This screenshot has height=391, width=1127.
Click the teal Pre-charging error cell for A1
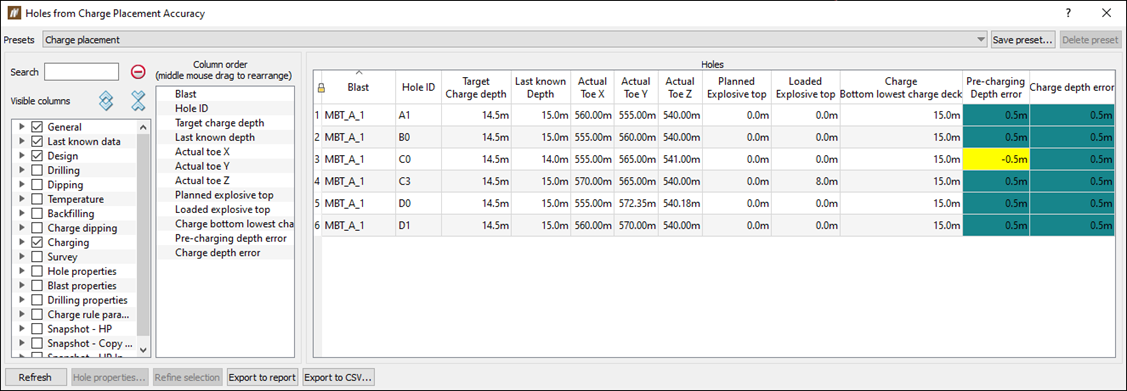(x=995, y=115)
